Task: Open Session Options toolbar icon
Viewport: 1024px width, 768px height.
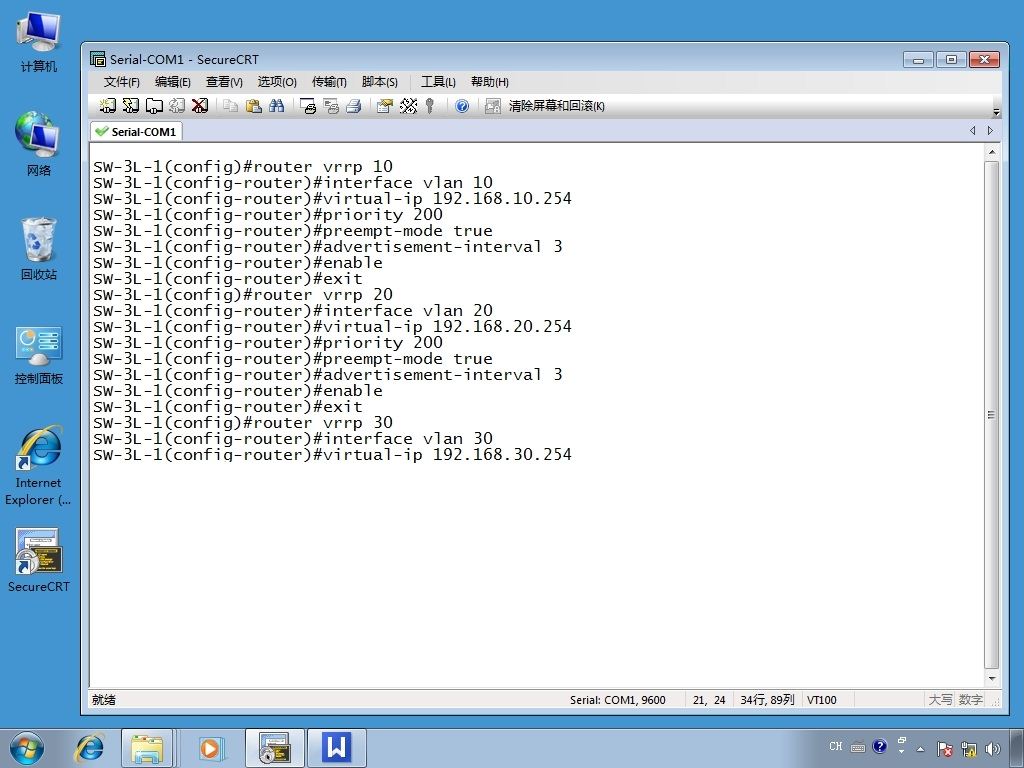Action: tap(385, 106)
